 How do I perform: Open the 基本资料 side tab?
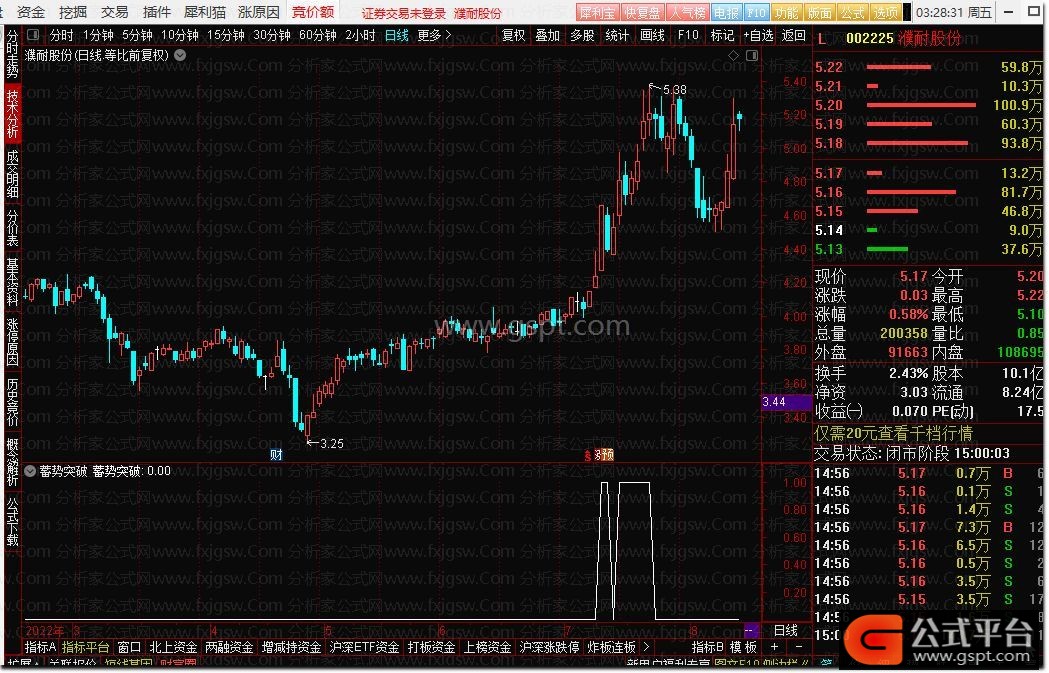point(13,282)
